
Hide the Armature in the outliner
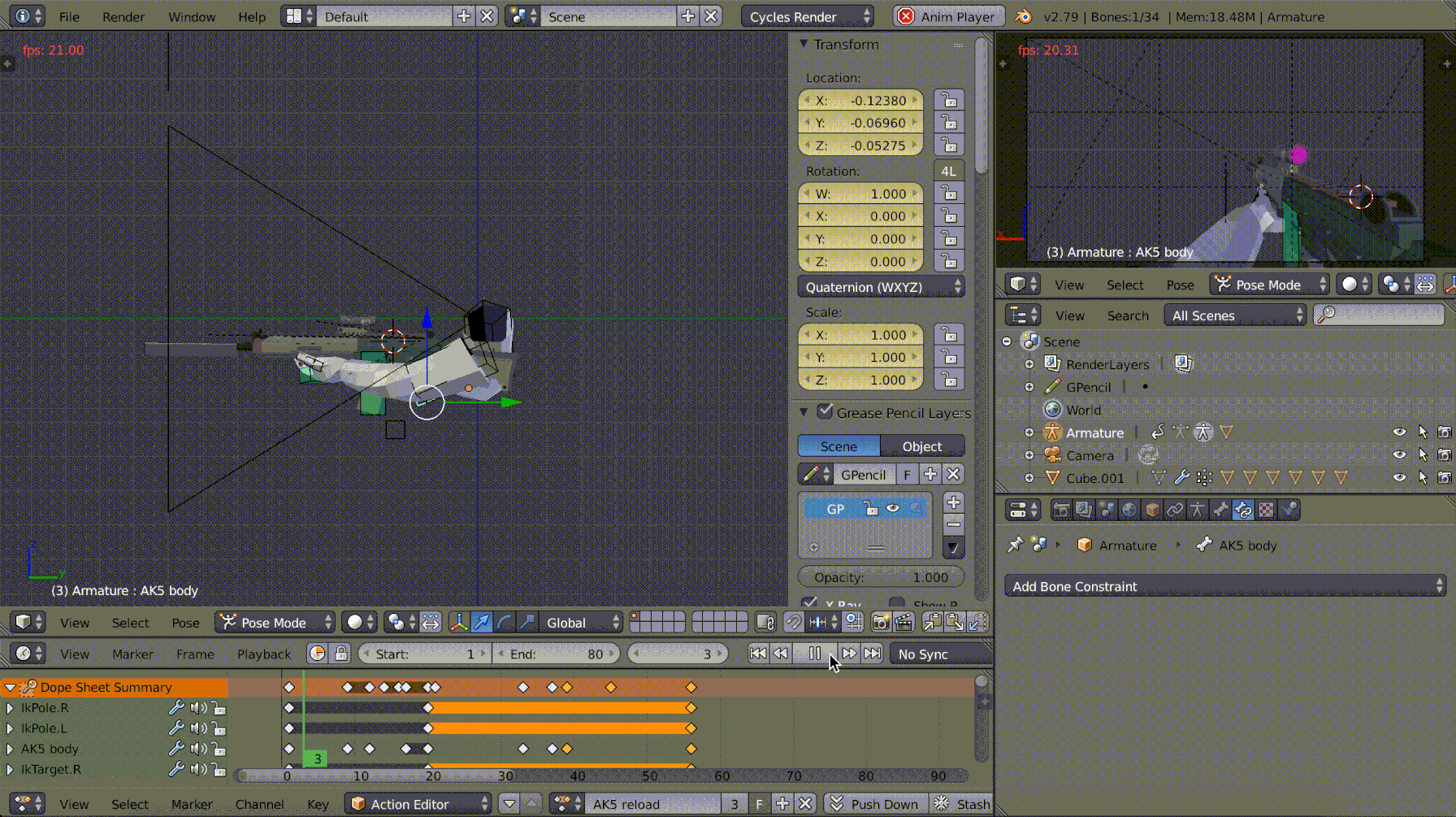[1399, 432]
